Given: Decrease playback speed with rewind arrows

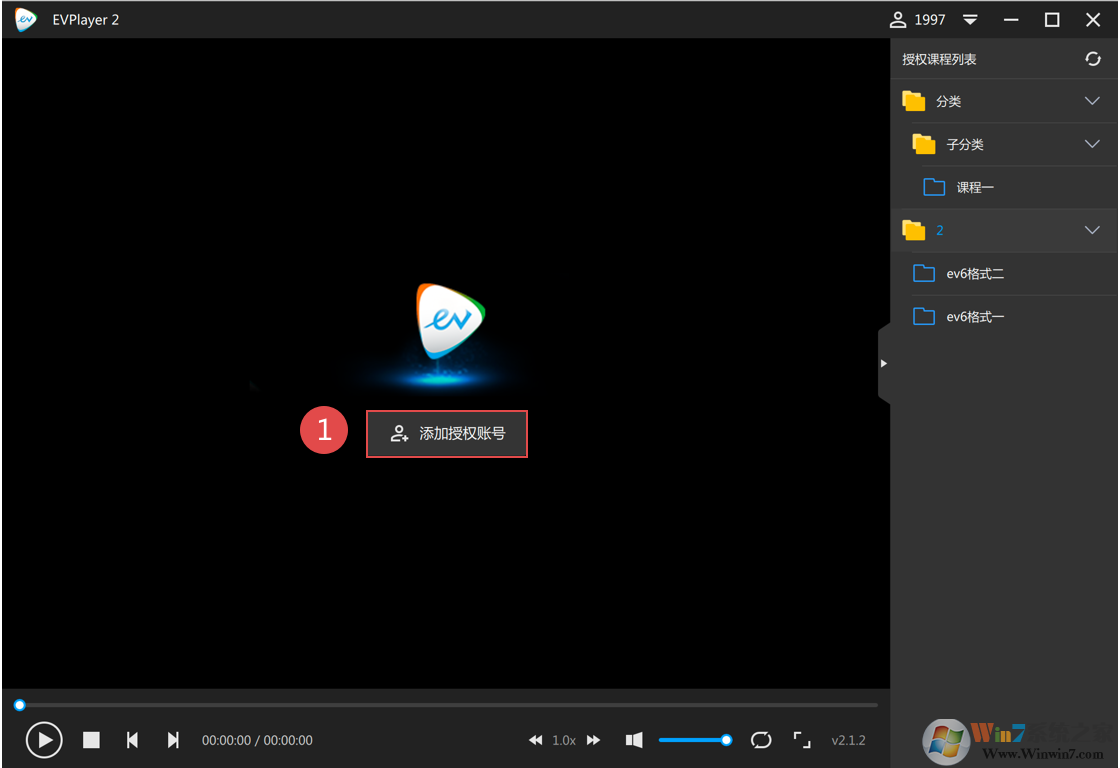Looking at the screenshot, I should 535,740.
